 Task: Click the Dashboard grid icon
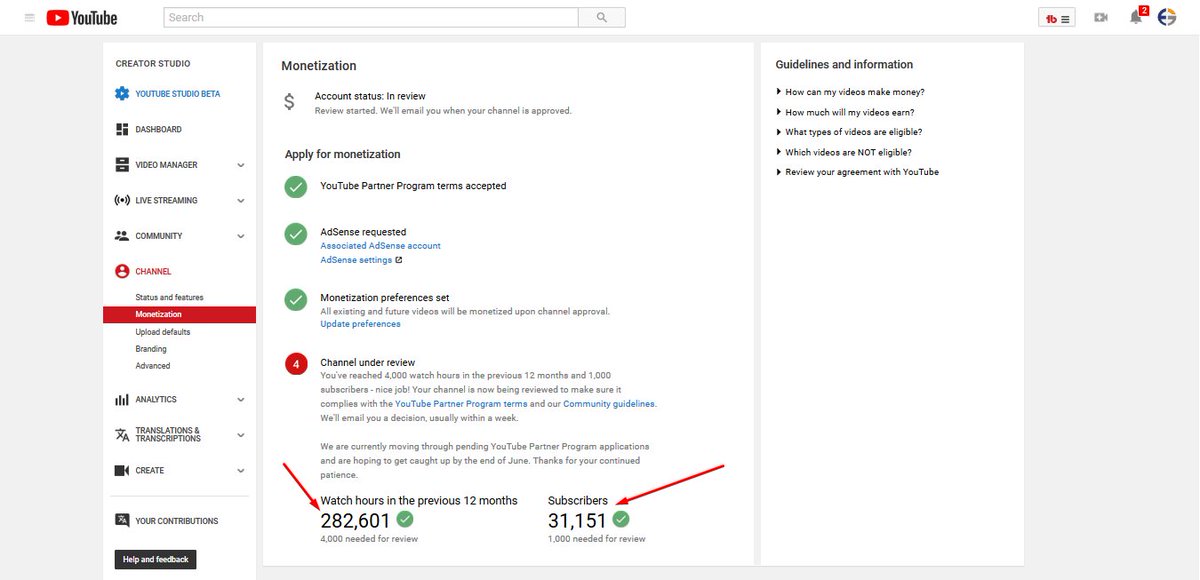click(x=122, y=130)
